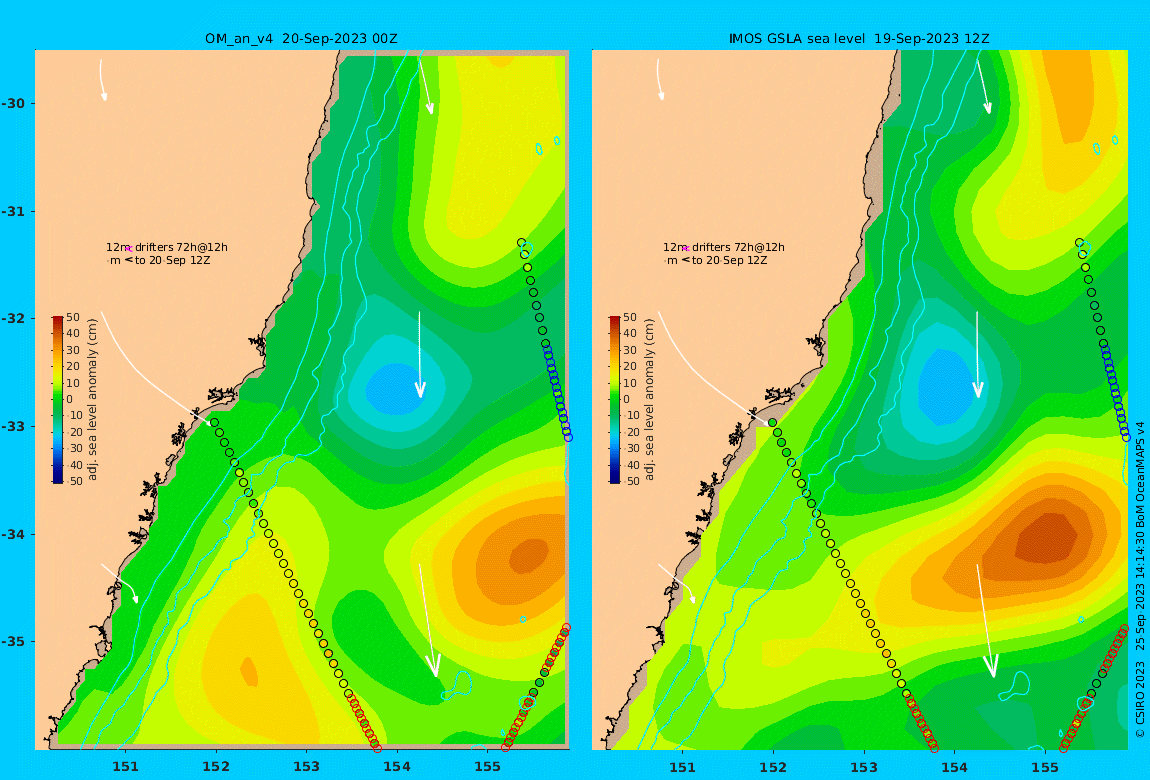Click longitude 153 under the OM_an_v4 map
Viewport: 1150px width, 780px height.
pyautogui.click(x=307, y=767)
